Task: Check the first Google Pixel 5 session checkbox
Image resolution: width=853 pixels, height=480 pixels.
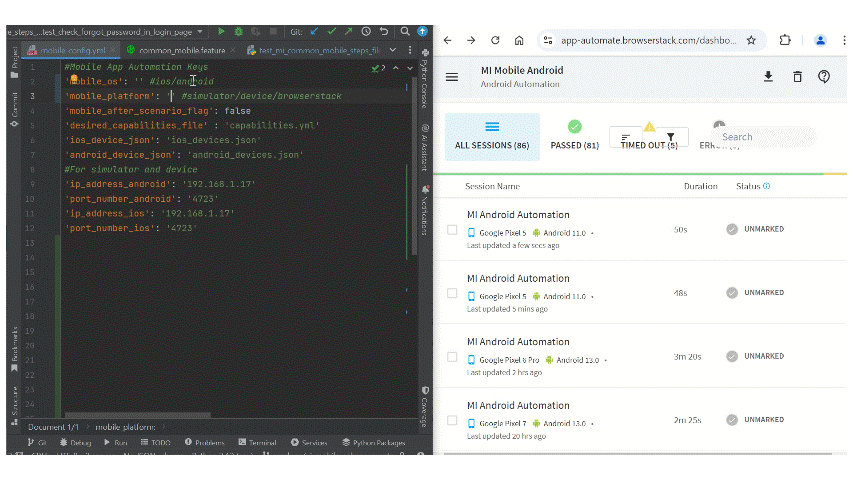Action: pos(452,230)
